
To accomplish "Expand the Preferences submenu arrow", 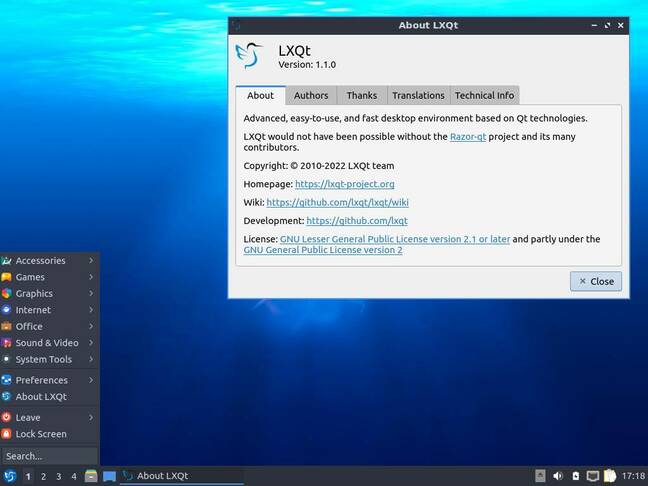I will pyautogui.click(x=91, y=380).
